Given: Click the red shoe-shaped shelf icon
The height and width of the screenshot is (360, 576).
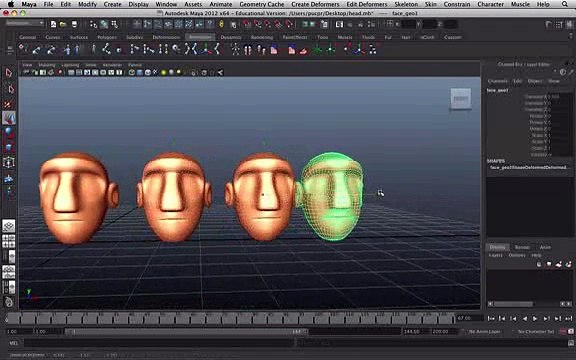Looking at the screenshot, I should point(303,51).
